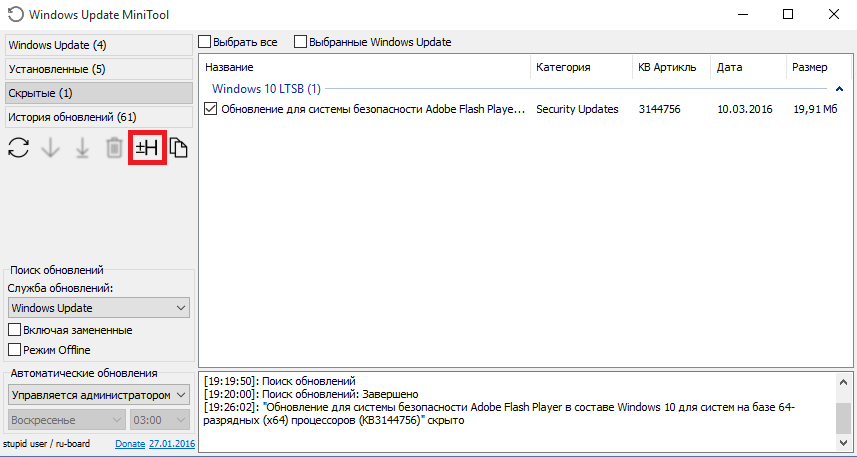Open the 'Служба обновлений' dropdown
Screen dimensions: 857x457
[98, 308]
